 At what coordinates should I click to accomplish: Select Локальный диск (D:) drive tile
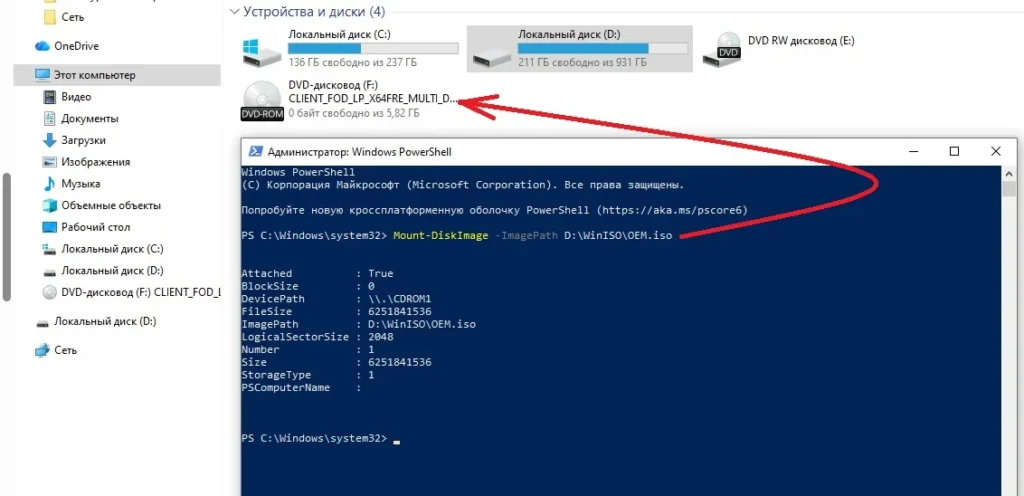point(579,48)
